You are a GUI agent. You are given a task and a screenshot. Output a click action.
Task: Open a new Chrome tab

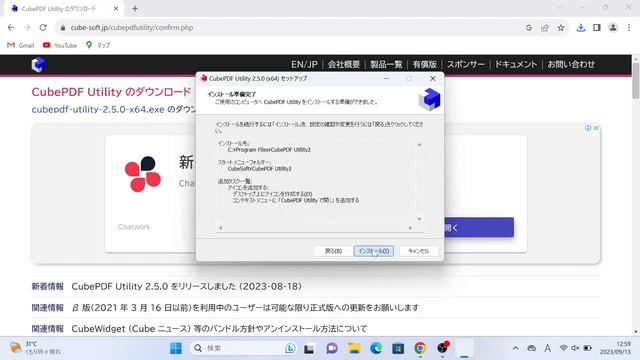[135, 9]
